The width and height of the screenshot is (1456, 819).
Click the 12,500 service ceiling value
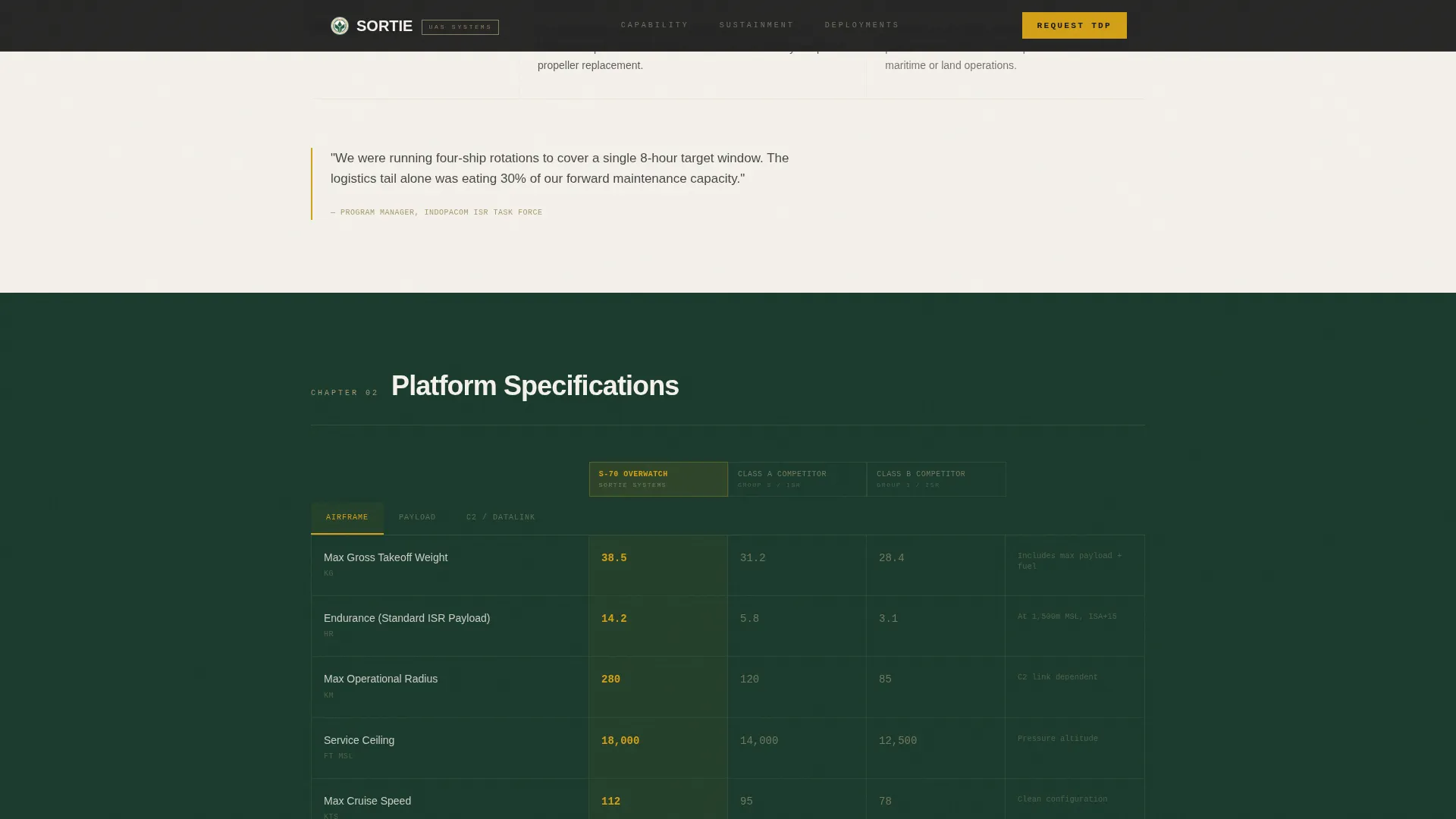[x=898, y=741]
